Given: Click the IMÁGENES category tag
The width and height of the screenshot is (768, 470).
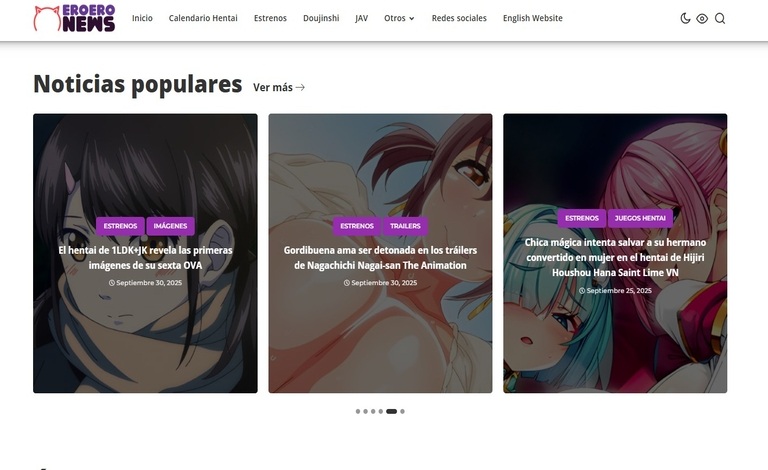Looking at the screenshot, I should pyautogui.click(x=170, y=226).
